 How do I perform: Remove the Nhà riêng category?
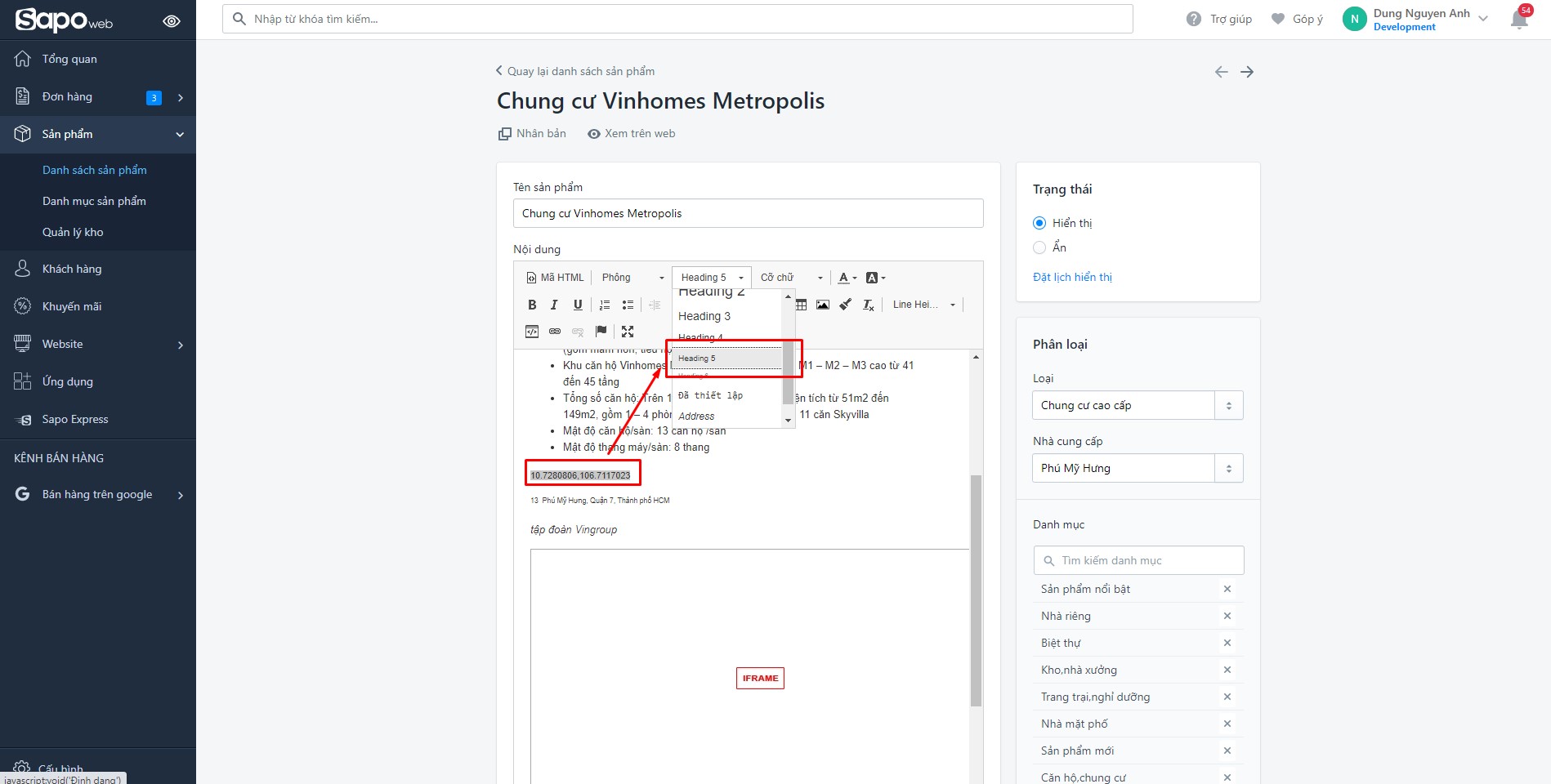tap(1227, 616)
